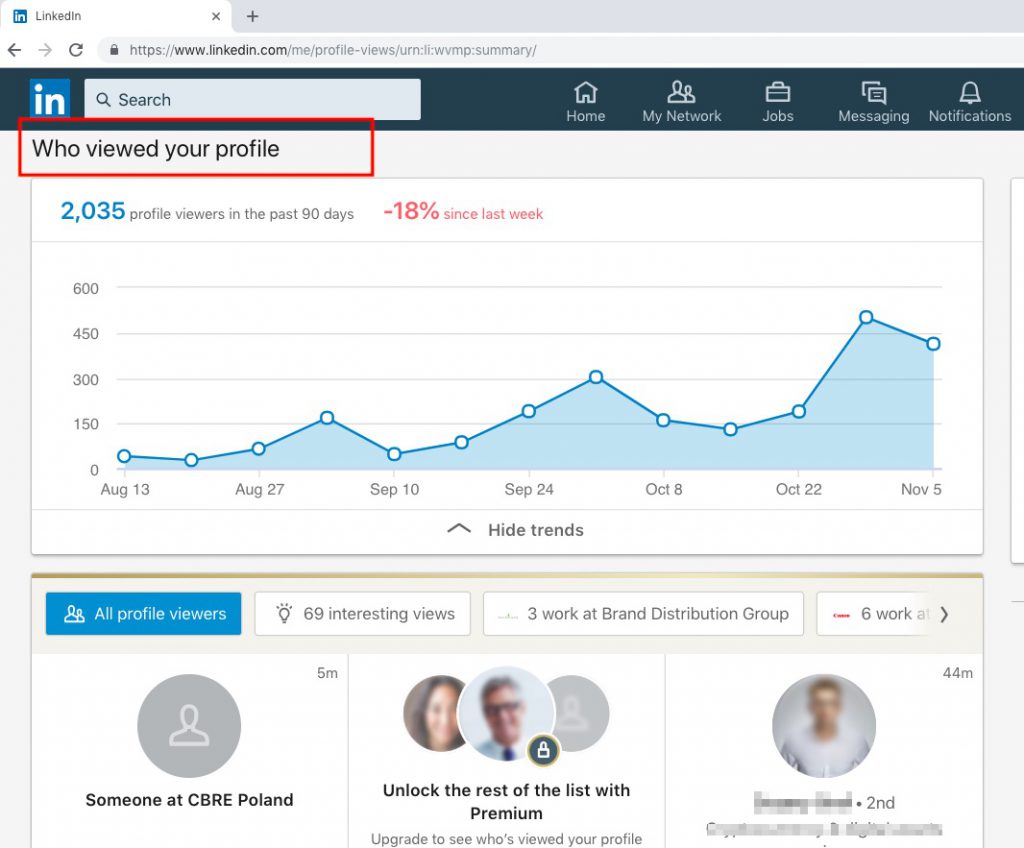Screen dimensions: 1024x848
Task: Go back with the browser back arrow
Action: pos(14,50)
